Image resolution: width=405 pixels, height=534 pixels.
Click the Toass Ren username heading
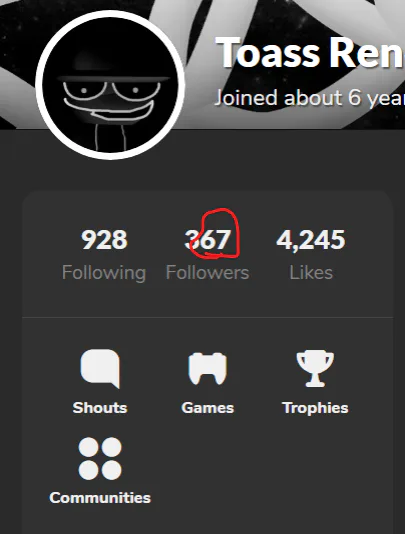pyautogui.click(x=310, y=53)
